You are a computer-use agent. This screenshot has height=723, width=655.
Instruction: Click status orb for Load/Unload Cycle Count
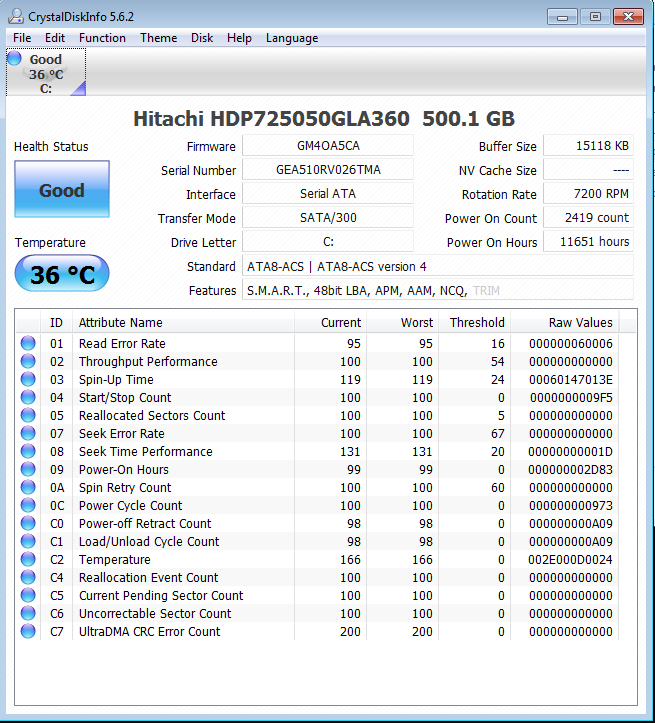point(28,541)
